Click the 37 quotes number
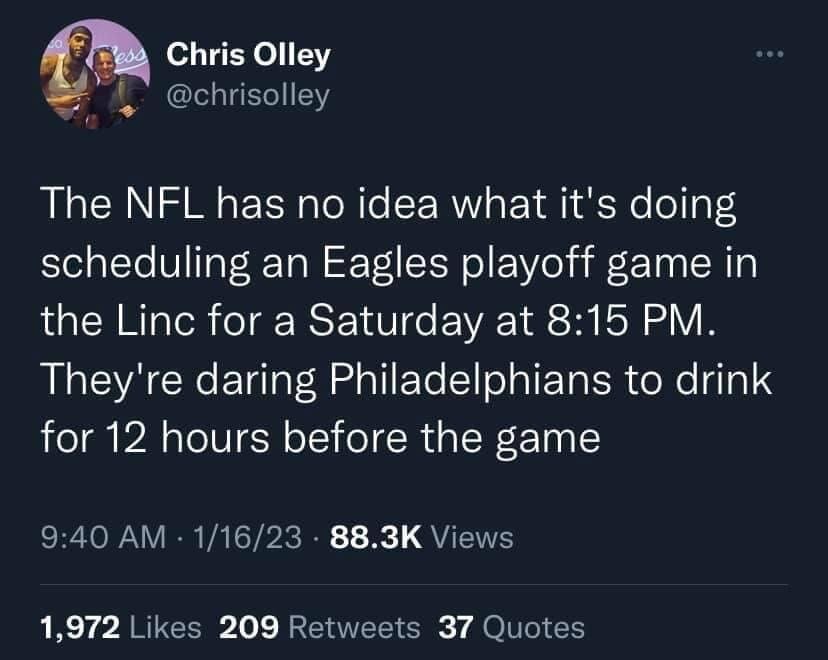 click(456, 627)
